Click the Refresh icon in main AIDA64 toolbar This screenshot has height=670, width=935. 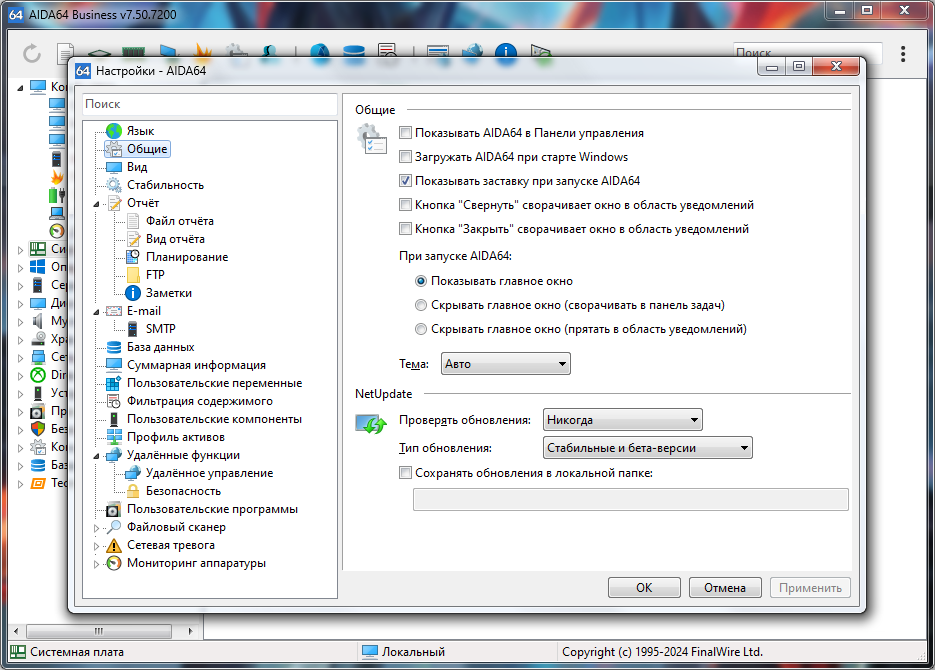[x=32, y=54]
